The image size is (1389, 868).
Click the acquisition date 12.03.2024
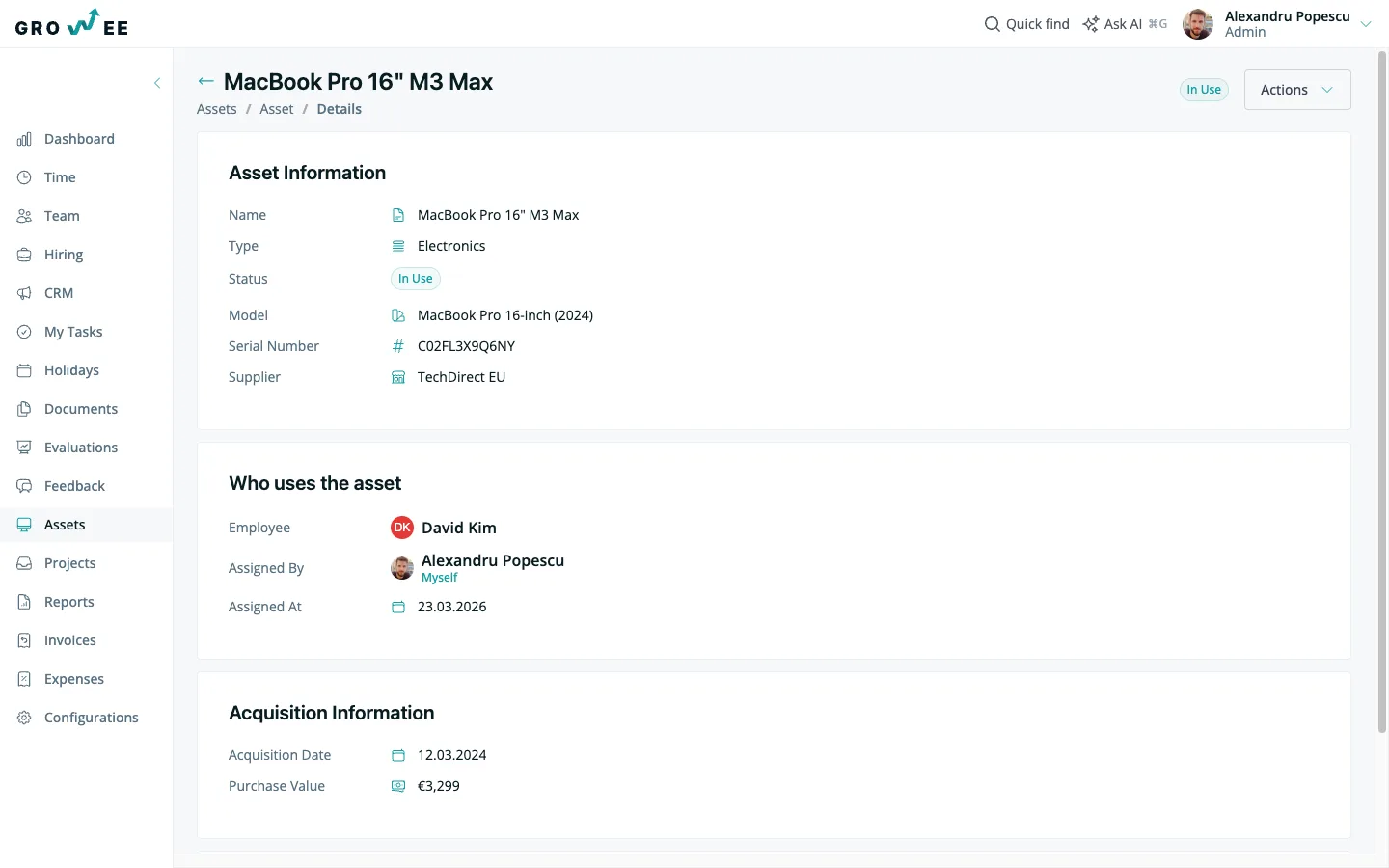[452, 755]
